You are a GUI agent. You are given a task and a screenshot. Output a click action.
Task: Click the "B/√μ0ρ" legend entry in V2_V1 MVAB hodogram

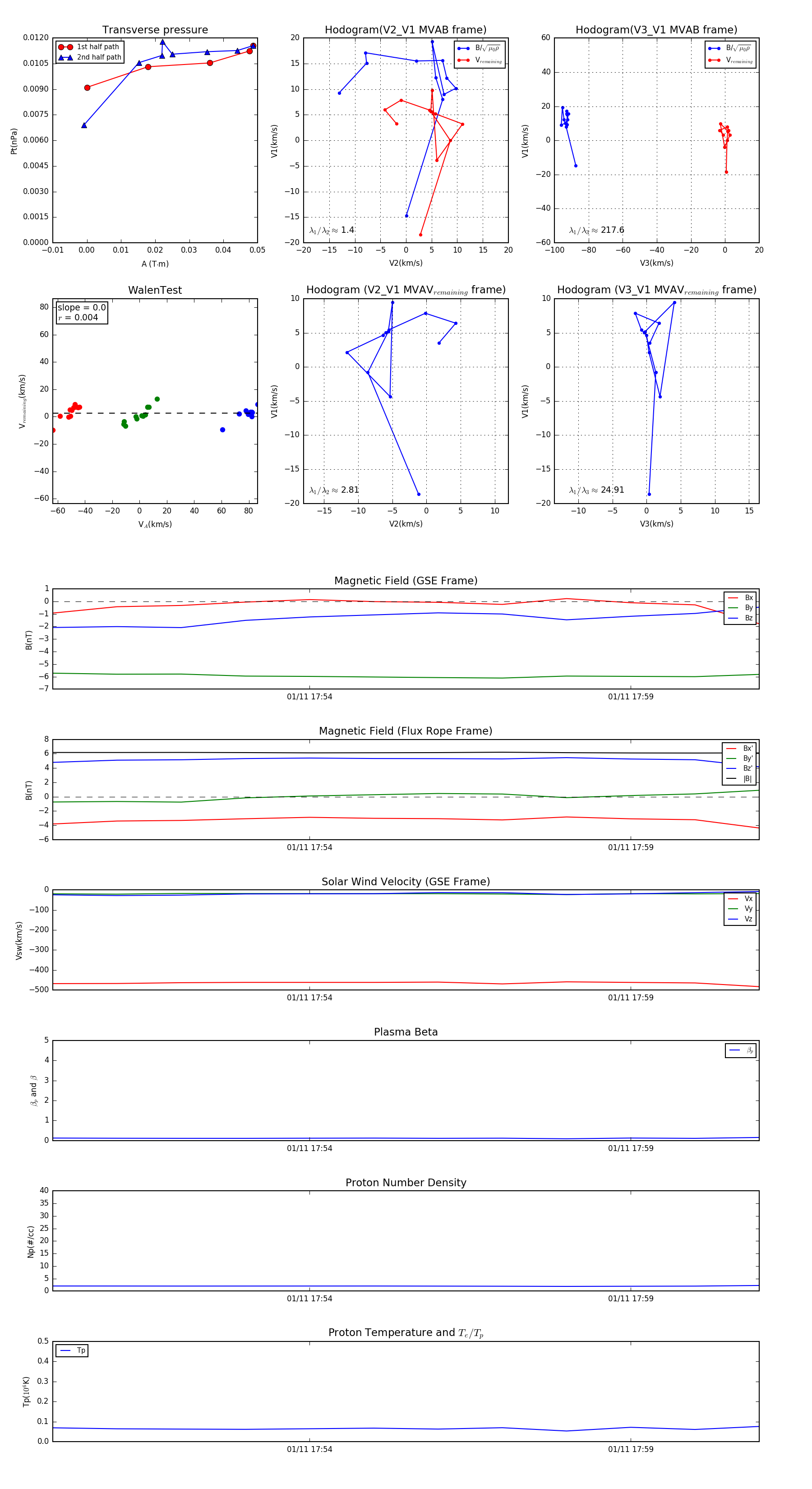tap(480, 49)
